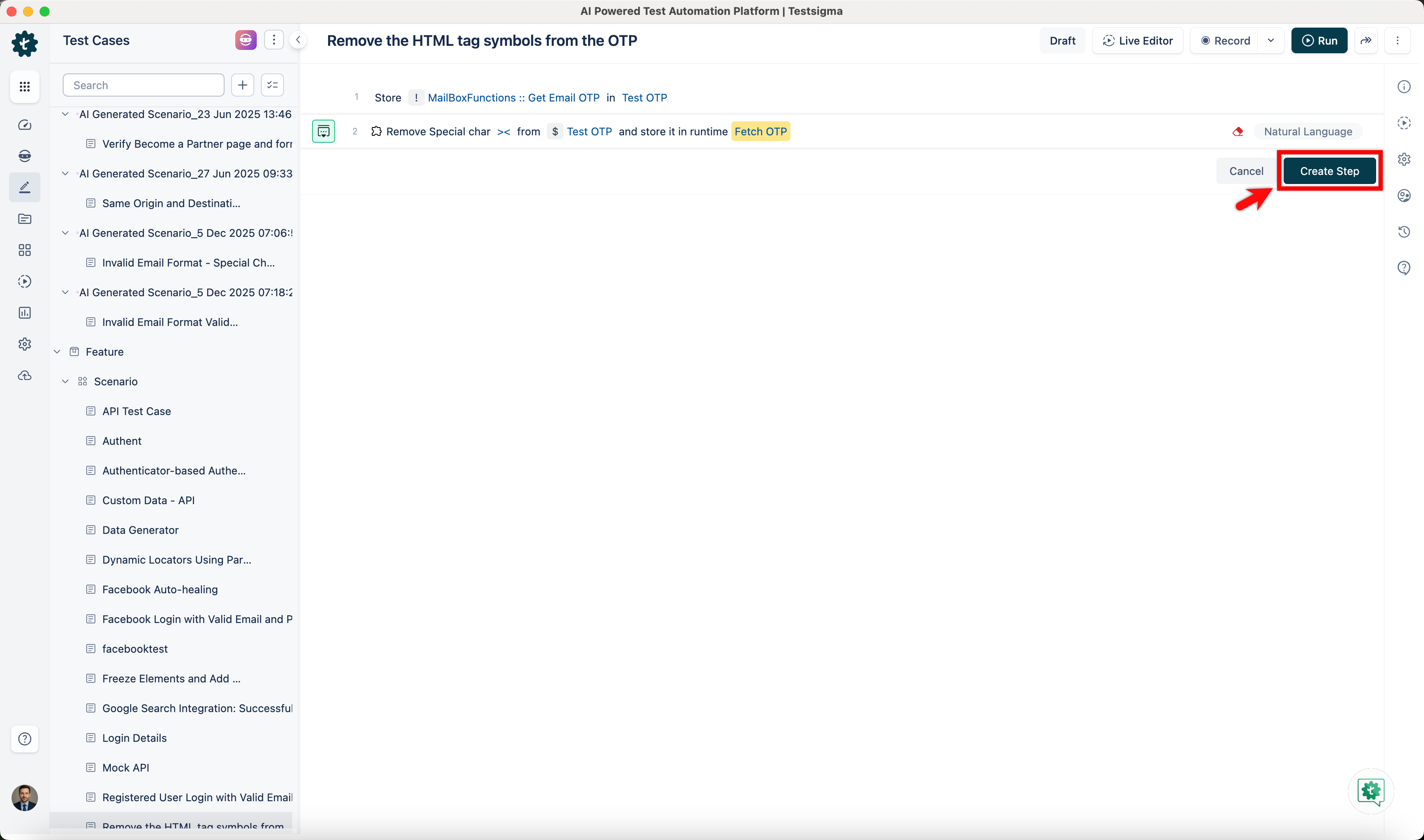Click the cloud upload icon in left sidebar

(24, 375)
